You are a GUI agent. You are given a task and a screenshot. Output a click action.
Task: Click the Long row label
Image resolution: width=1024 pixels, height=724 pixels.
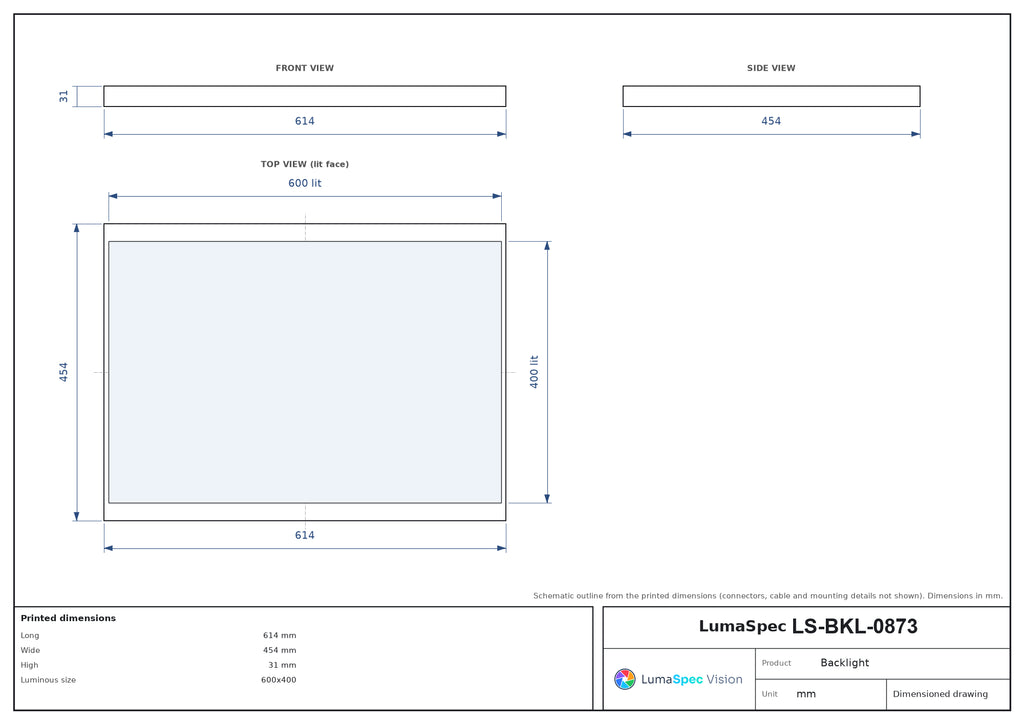click(x=29, y=635)
